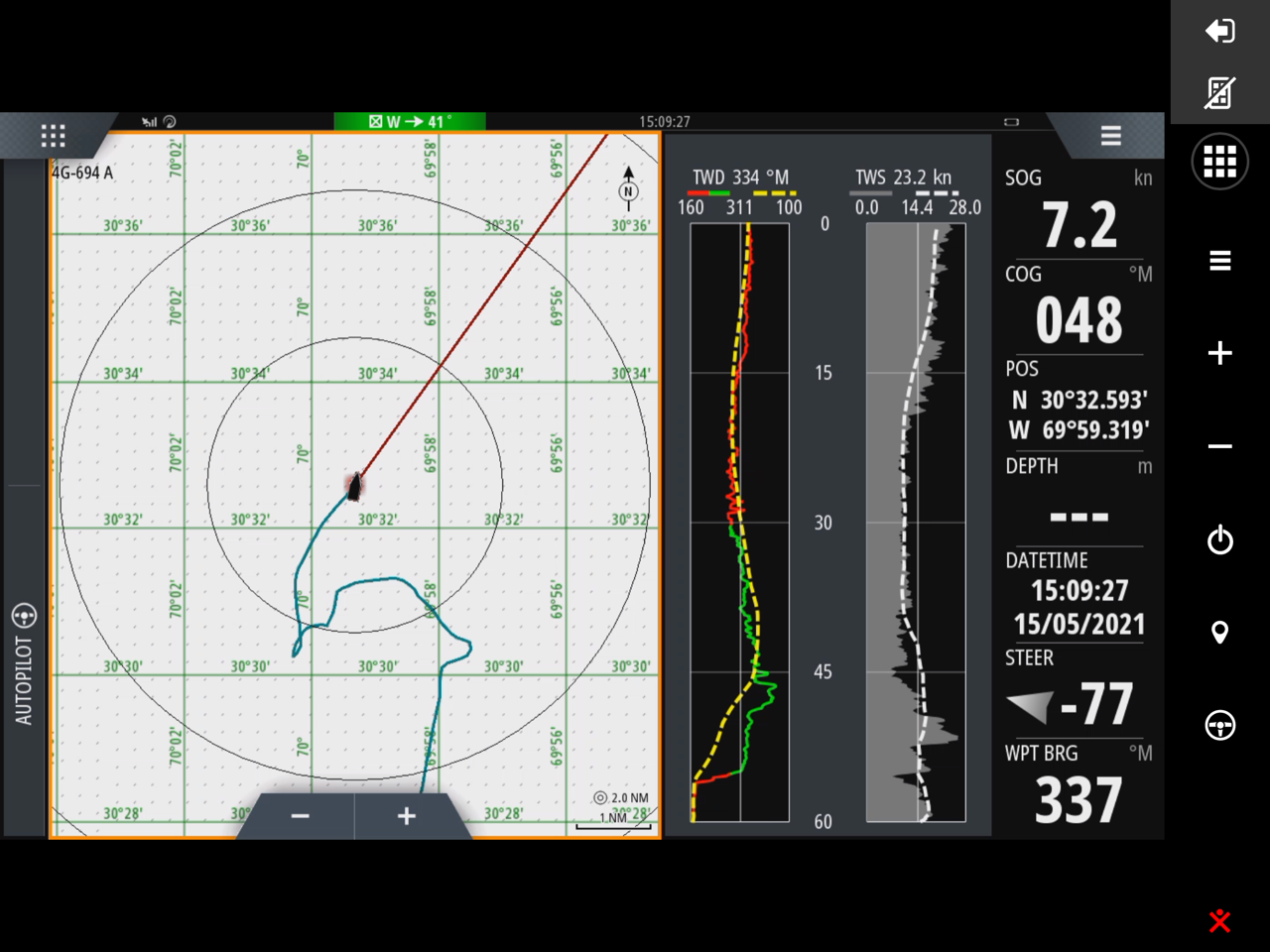Trigger the red man overboard icon
Screen dimensions: 1270x952
click(1219, 921)
